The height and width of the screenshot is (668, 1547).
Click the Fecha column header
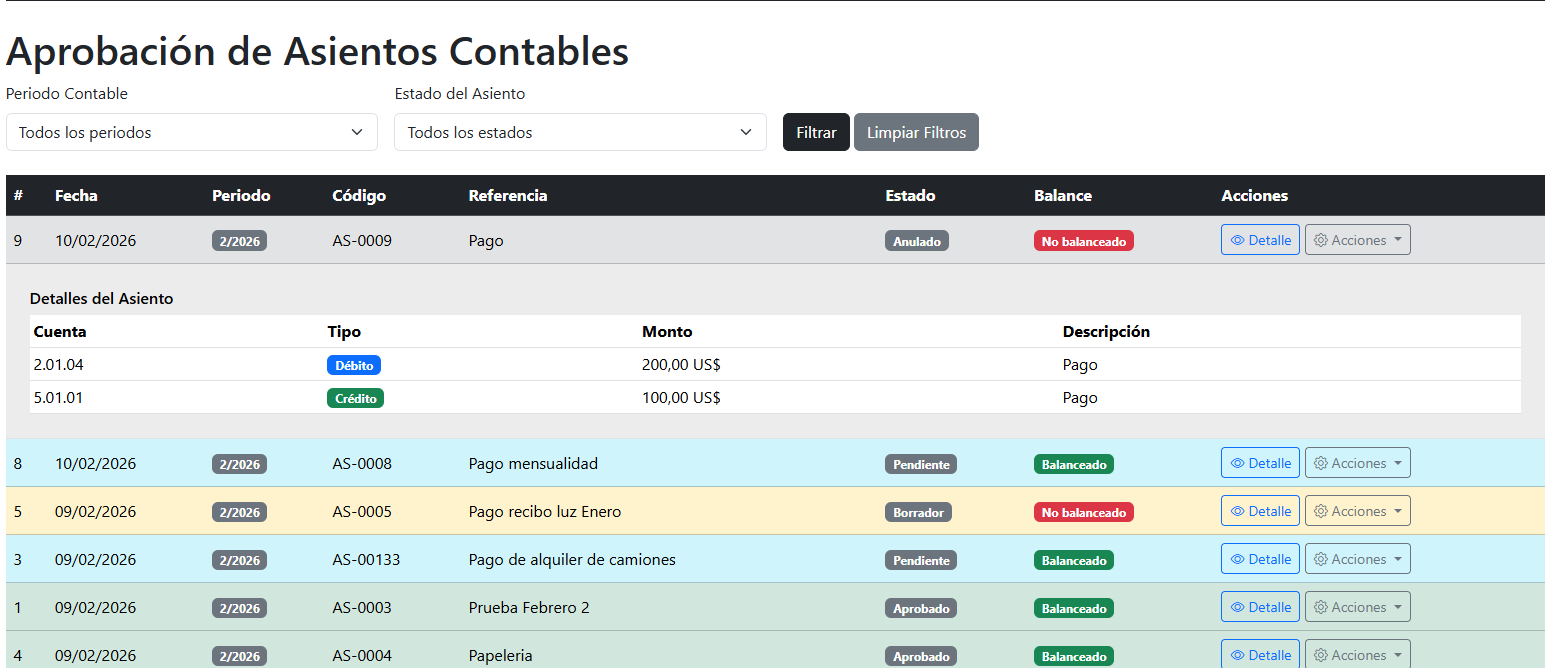point(76,196)
